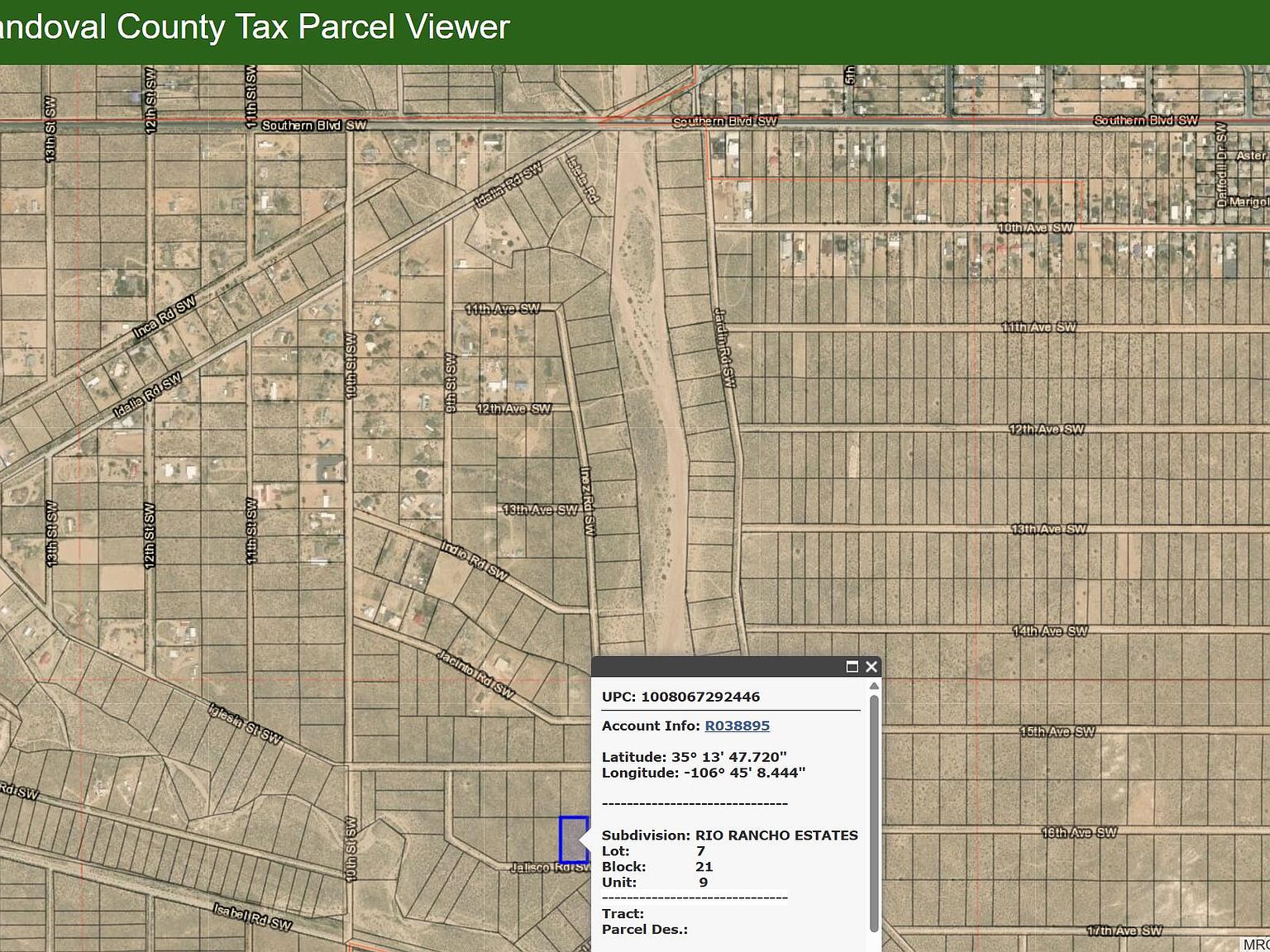Click the Inca Rd SW label
The image size is (1270, 952).
(165, 317)
